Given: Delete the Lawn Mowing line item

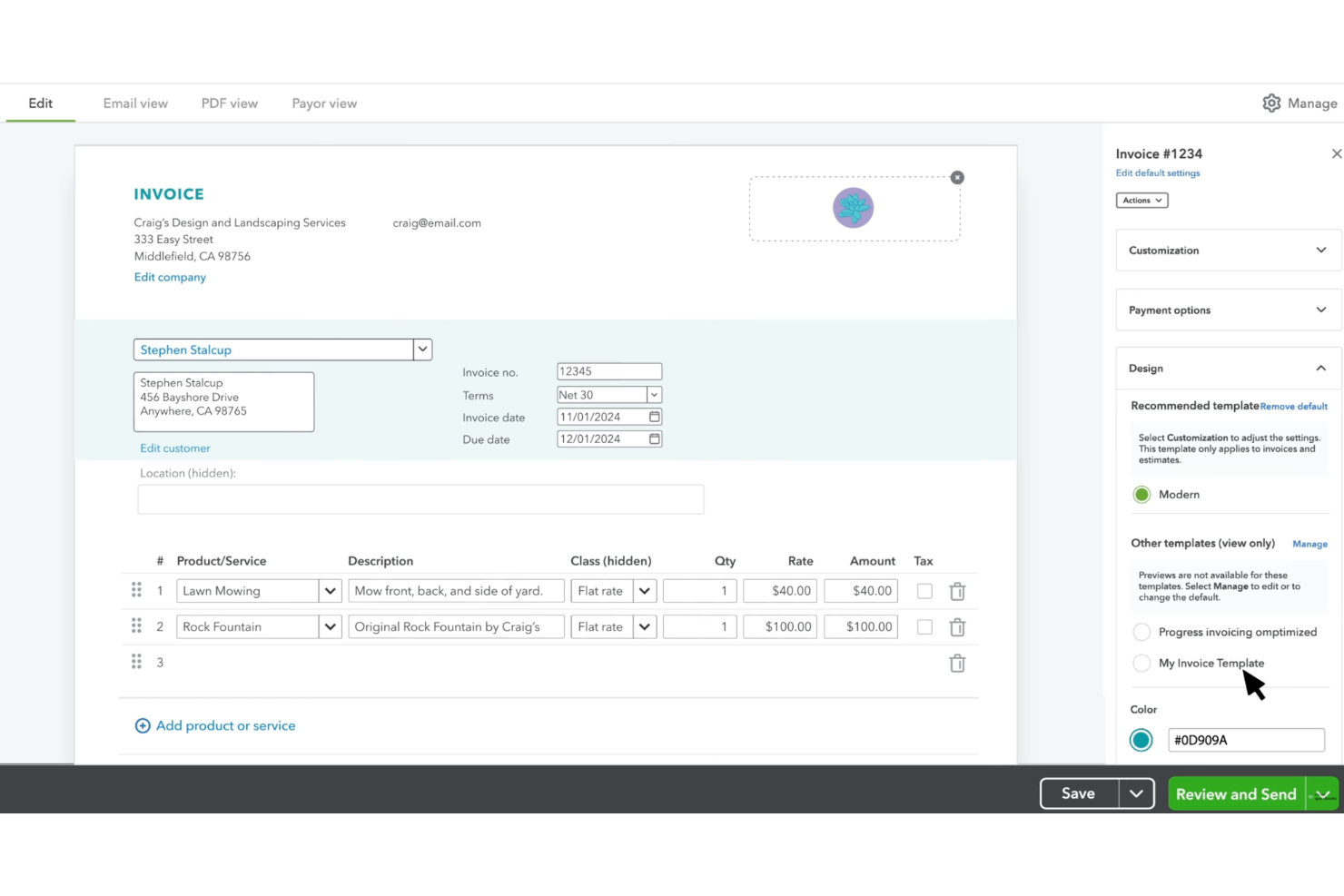Looking at the screenshot, I should point(957,591).
